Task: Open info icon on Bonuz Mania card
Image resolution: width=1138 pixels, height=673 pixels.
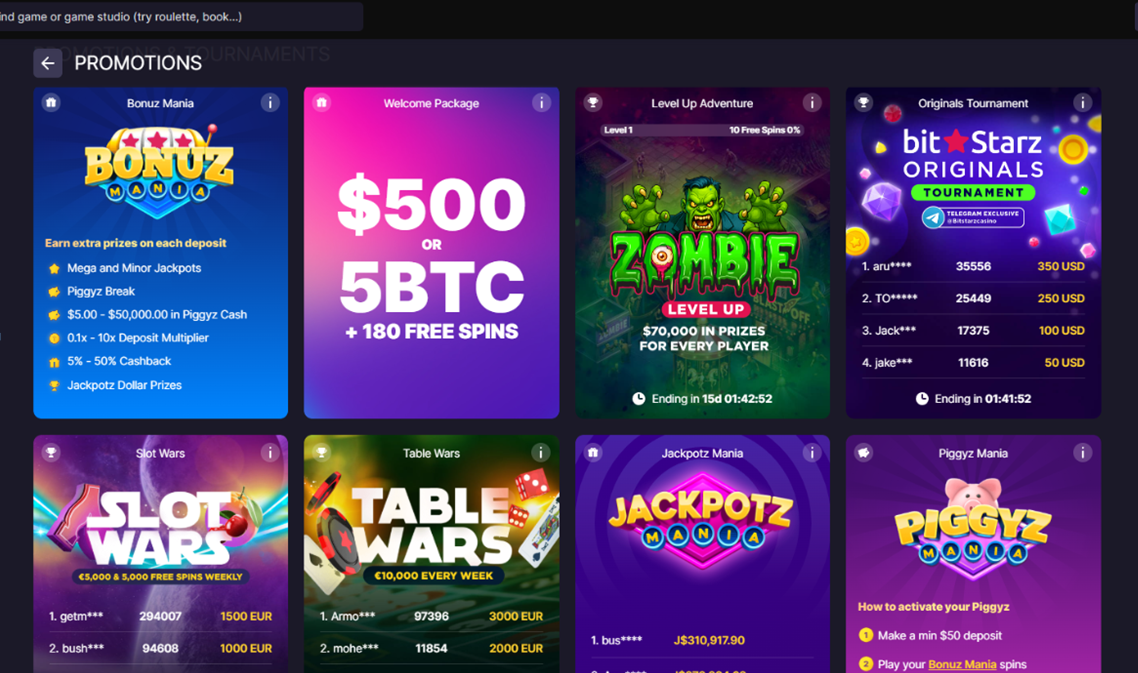Action: [270, 103]
